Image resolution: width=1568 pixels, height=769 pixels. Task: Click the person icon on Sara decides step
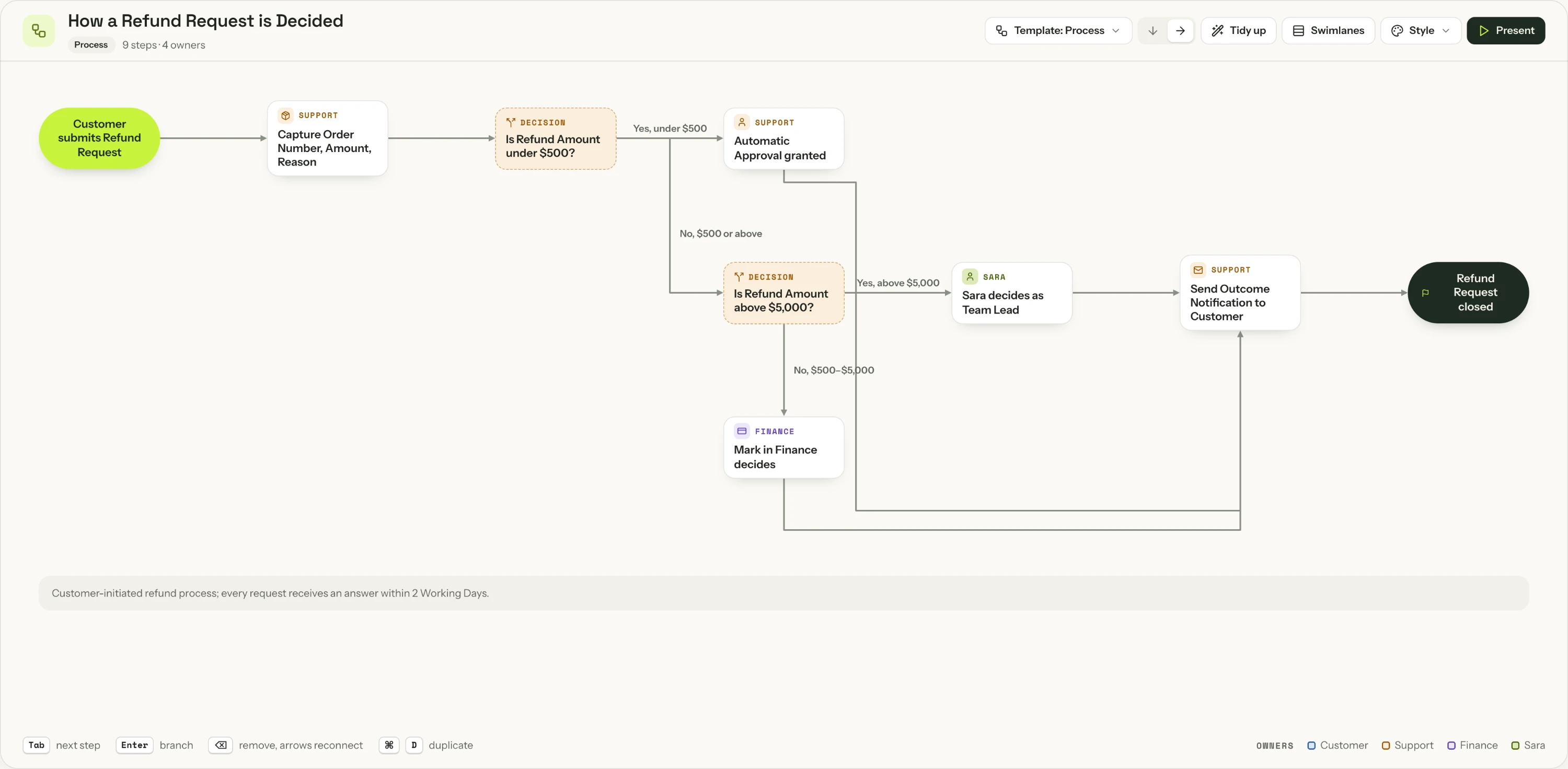pos(970,277)
